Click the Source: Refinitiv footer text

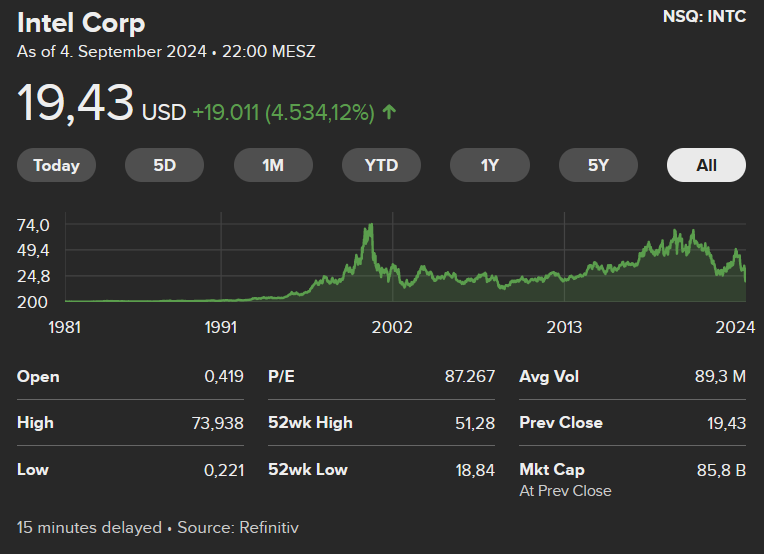click(x=238, y=528)
